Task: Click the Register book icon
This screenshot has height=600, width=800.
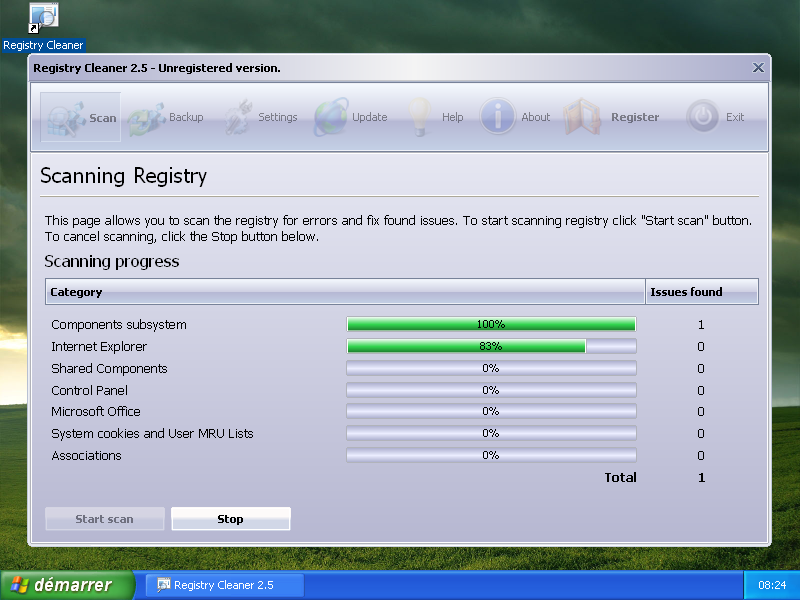Action: (583, 117)
